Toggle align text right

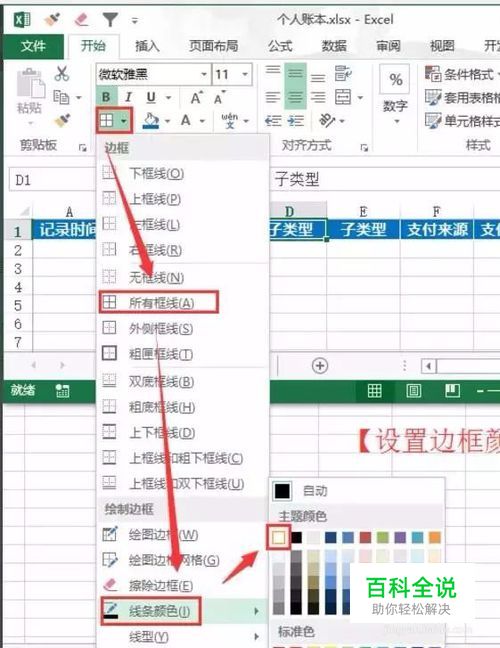pyautogui.click(x=318, y=98)
